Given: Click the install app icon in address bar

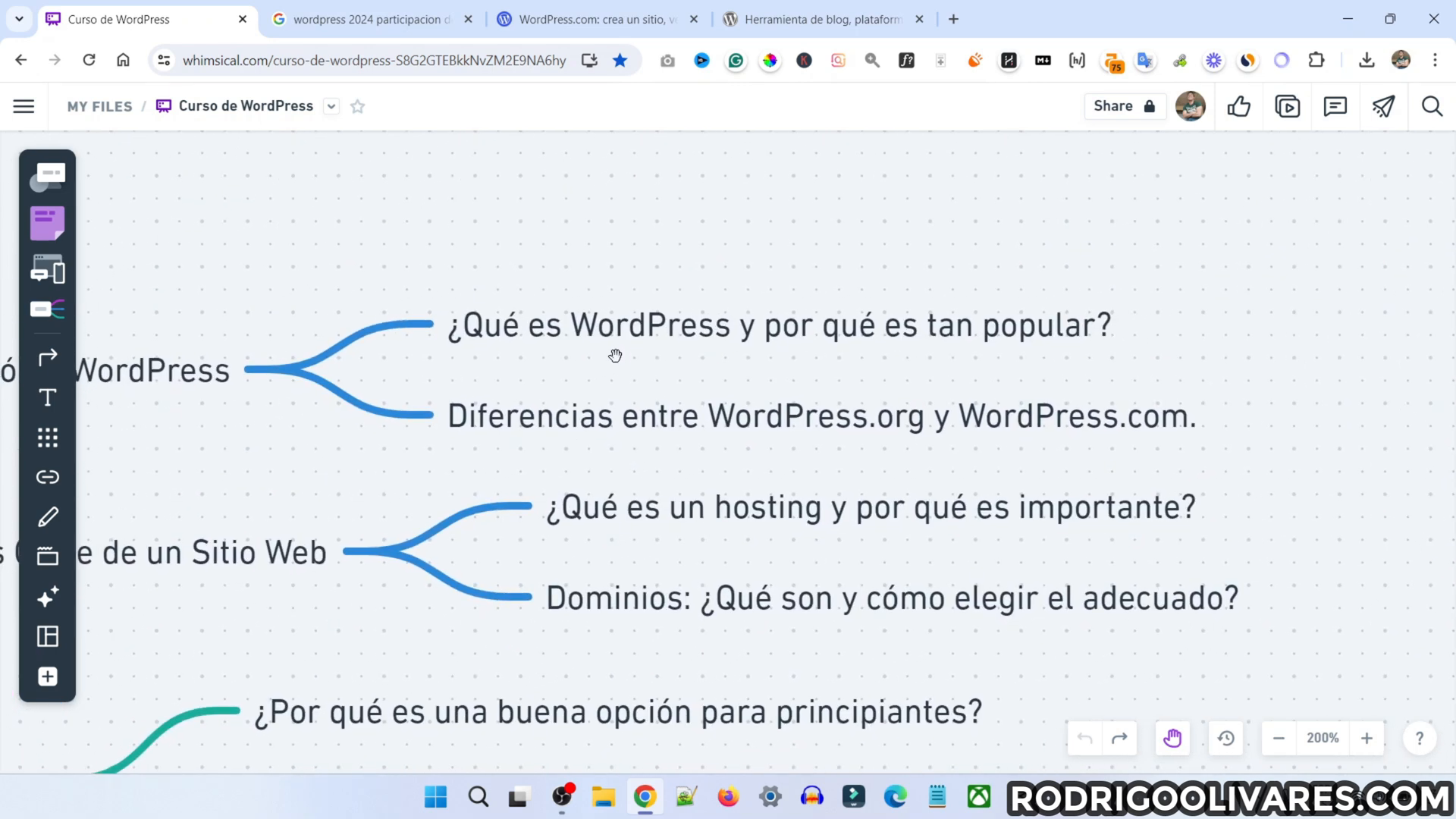Looking at the screenshot, I should point(589,60).
